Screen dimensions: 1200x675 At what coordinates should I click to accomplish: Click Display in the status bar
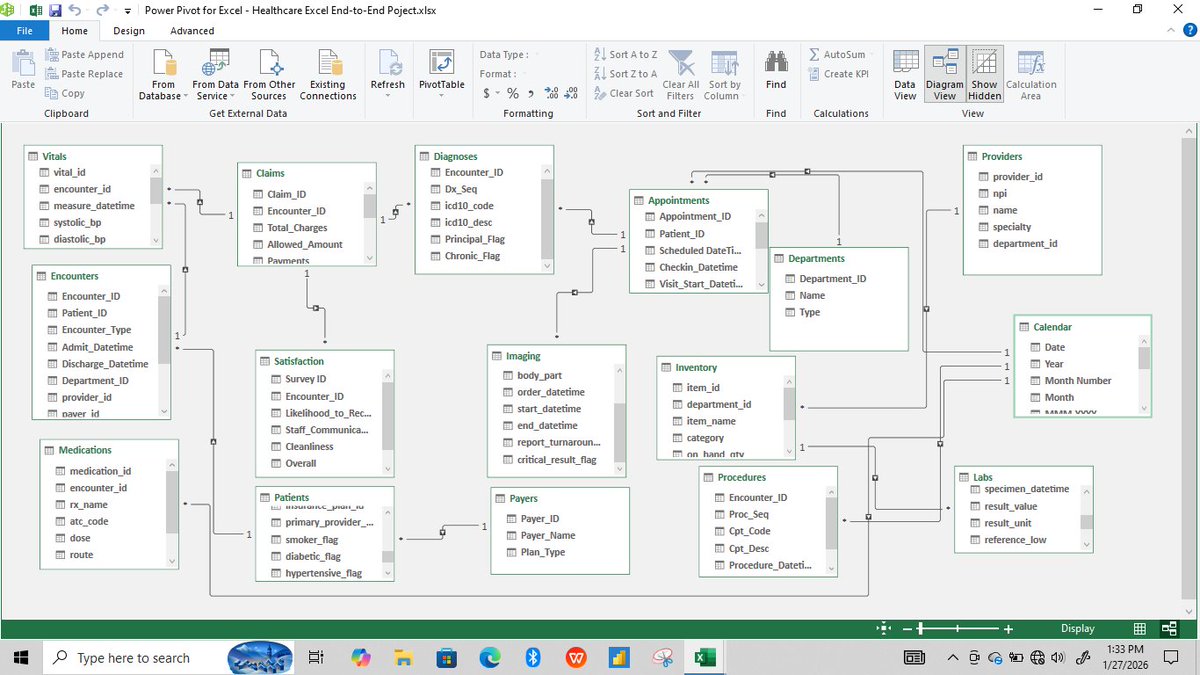tap(1078, 629)
